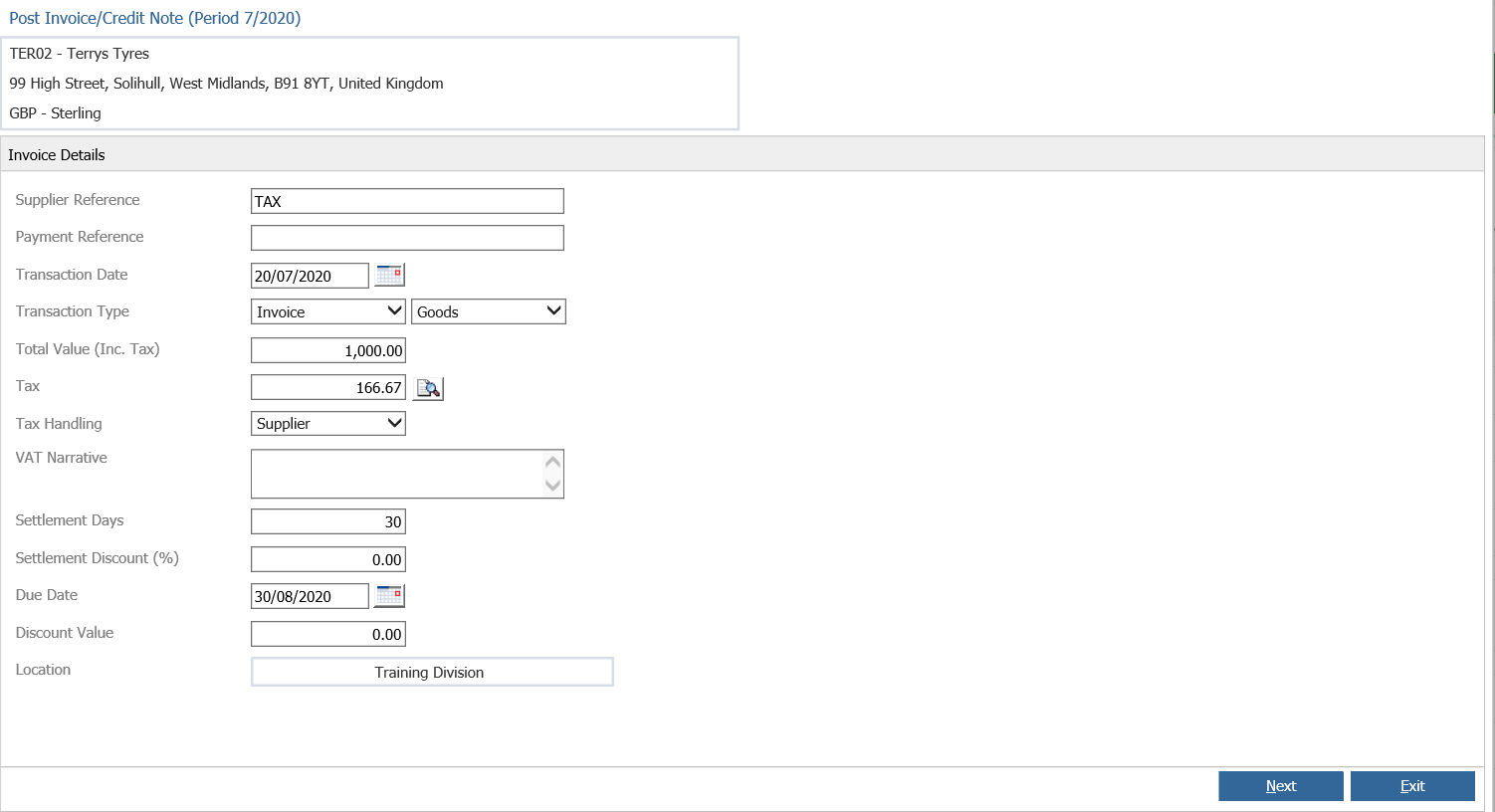The height and width of the screenshot is (812, 1495).
Task: Click the VAT Narrative down scroll arrow
Action: coord(555,488)
